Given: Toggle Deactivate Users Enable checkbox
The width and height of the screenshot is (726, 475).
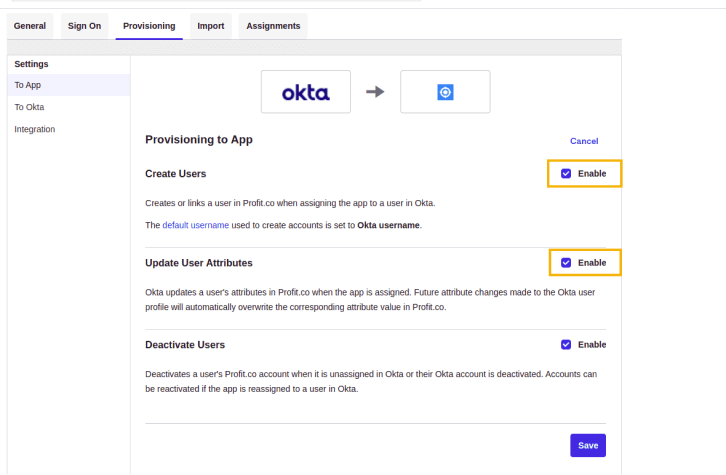Looking at the screenshot, I should [x=566, y=345].
